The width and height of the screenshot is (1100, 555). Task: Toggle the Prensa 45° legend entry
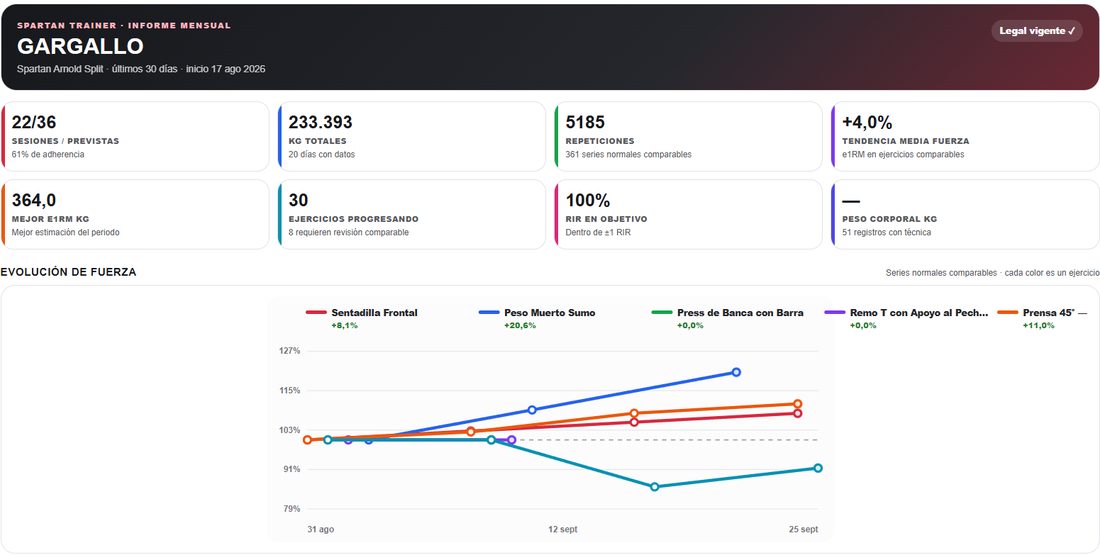point(1042,319)
